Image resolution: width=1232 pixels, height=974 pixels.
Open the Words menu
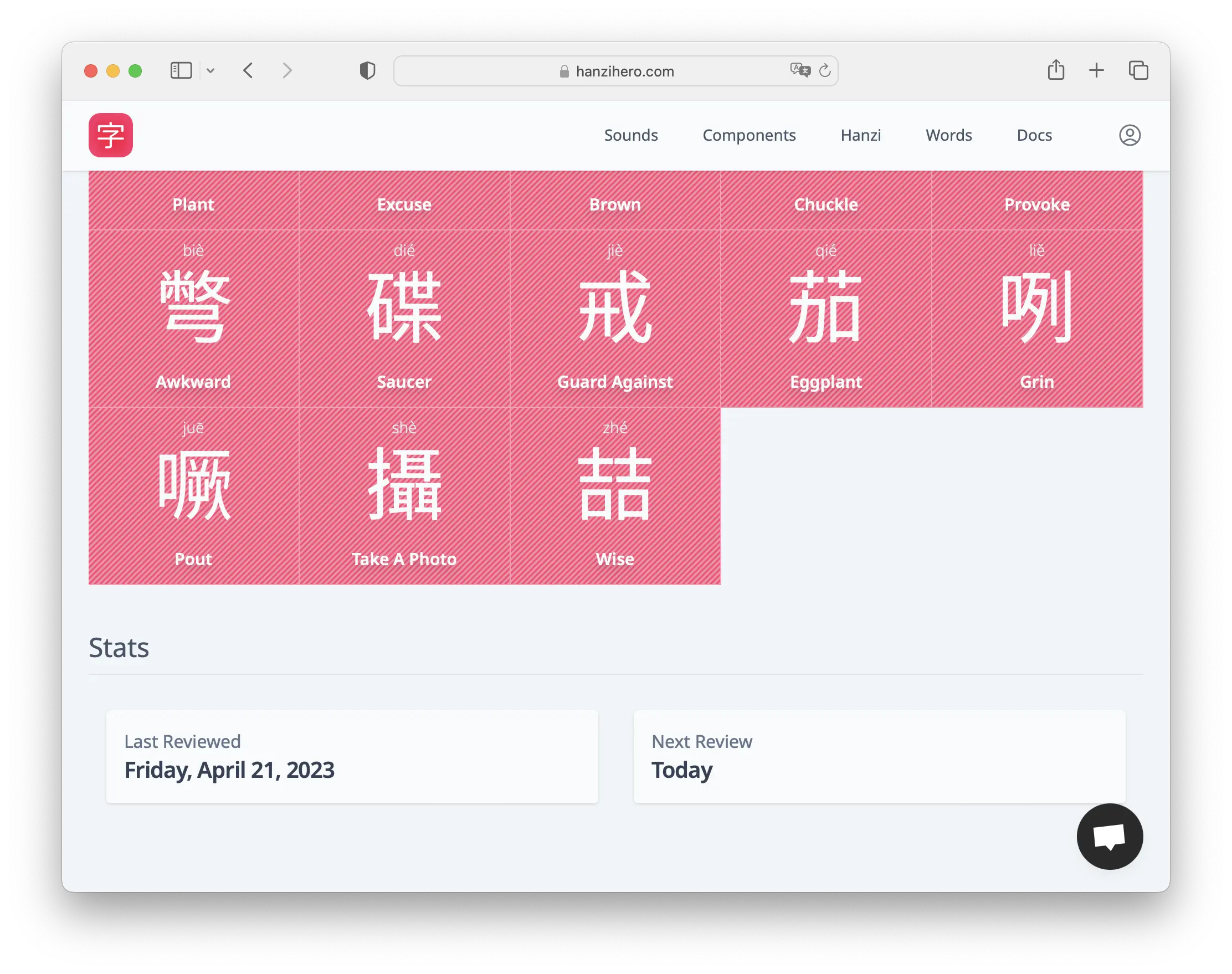point(949,135)
